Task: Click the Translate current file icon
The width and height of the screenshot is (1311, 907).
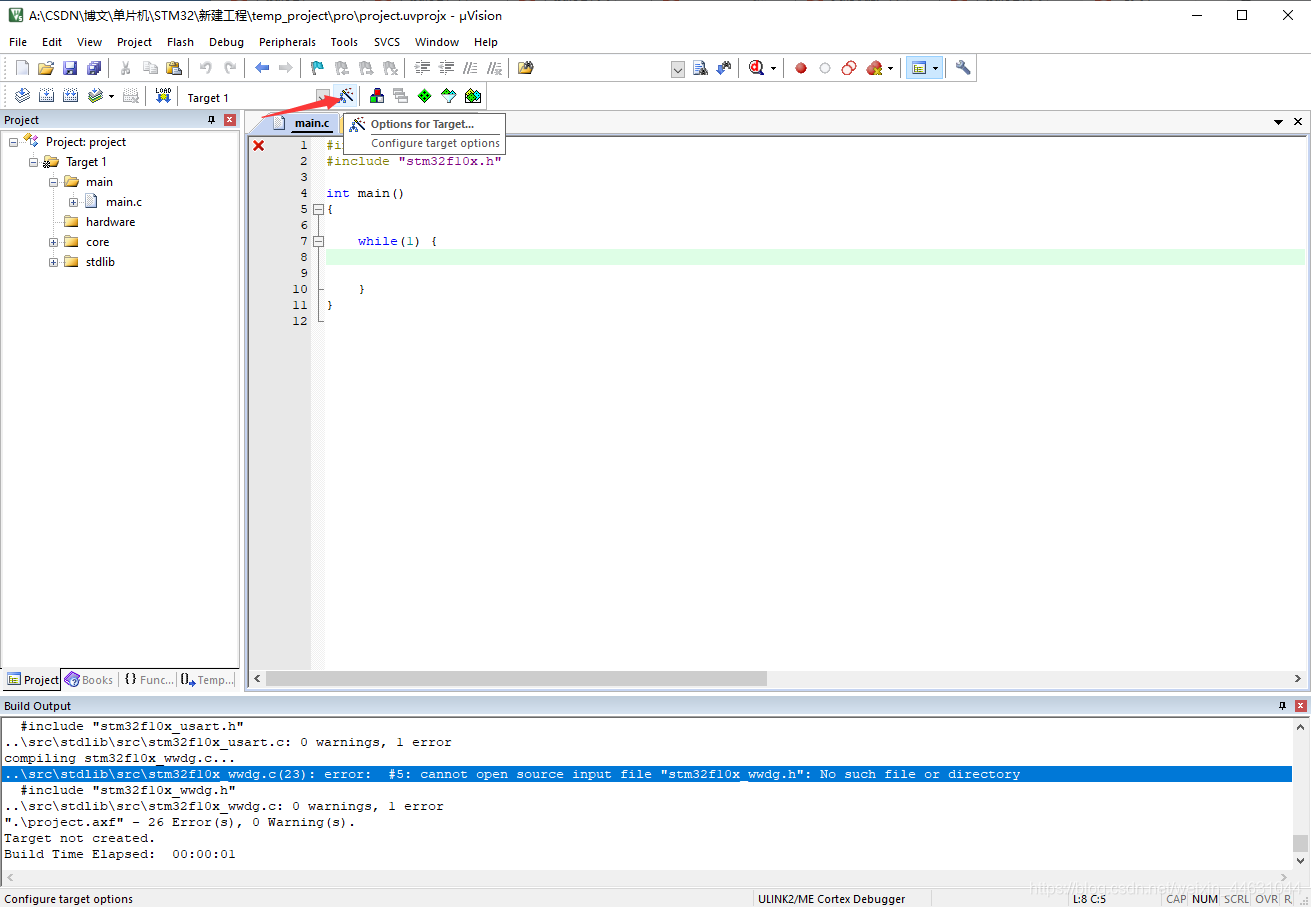Action: (22, 96)
